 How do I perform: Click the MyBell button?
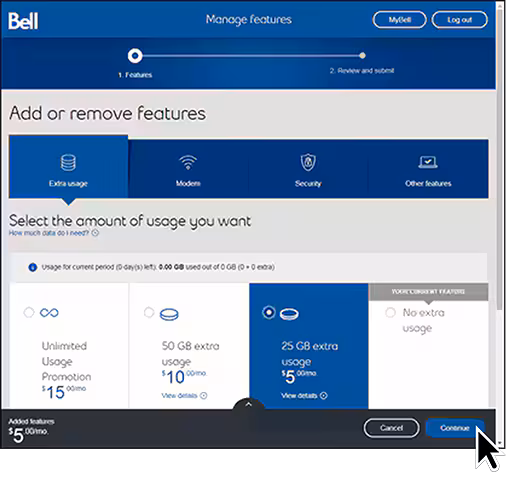399,20
